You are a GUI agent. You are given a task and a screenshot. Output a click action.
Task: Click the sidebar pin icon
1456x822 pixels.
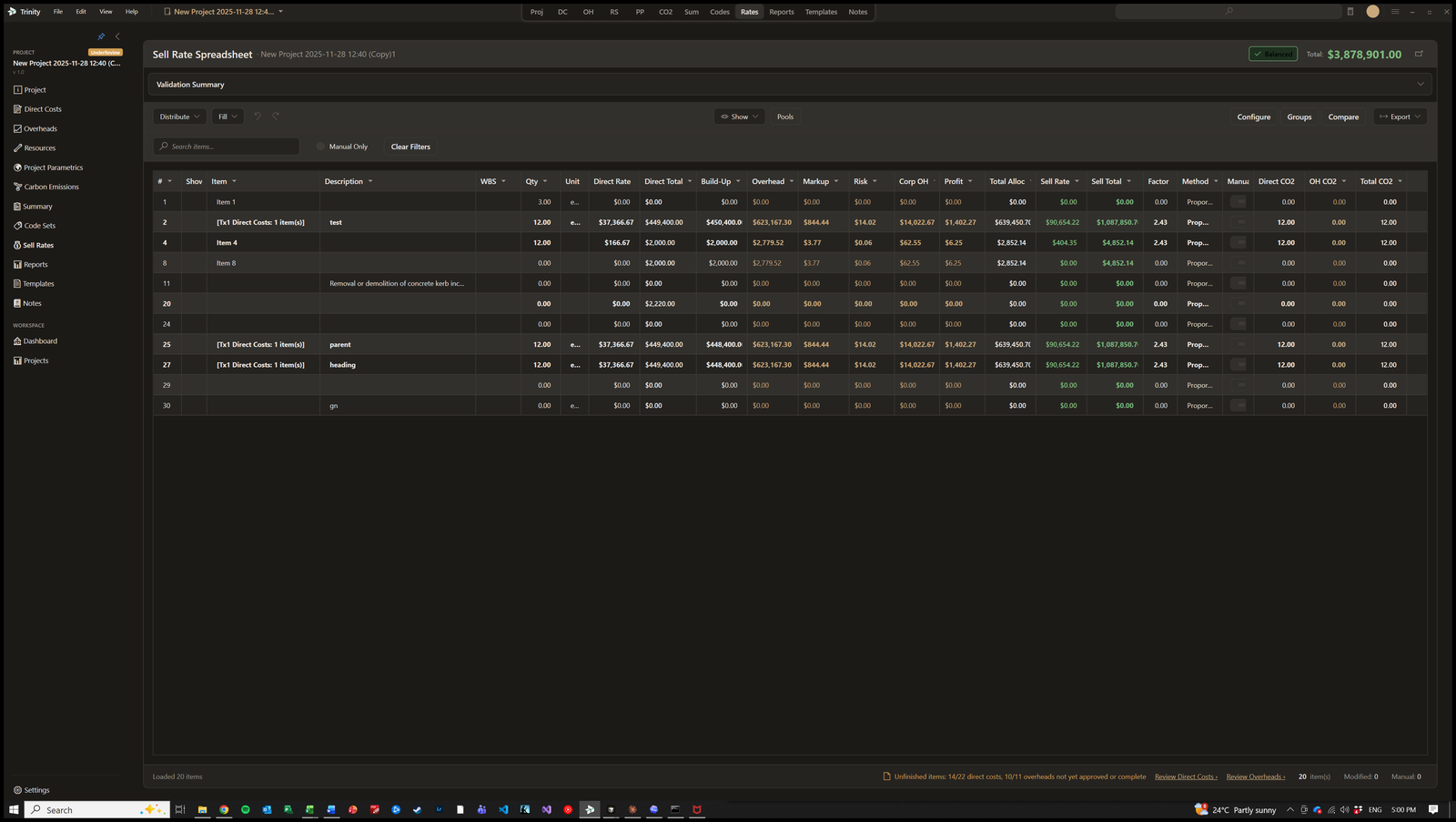pos(101,36)
